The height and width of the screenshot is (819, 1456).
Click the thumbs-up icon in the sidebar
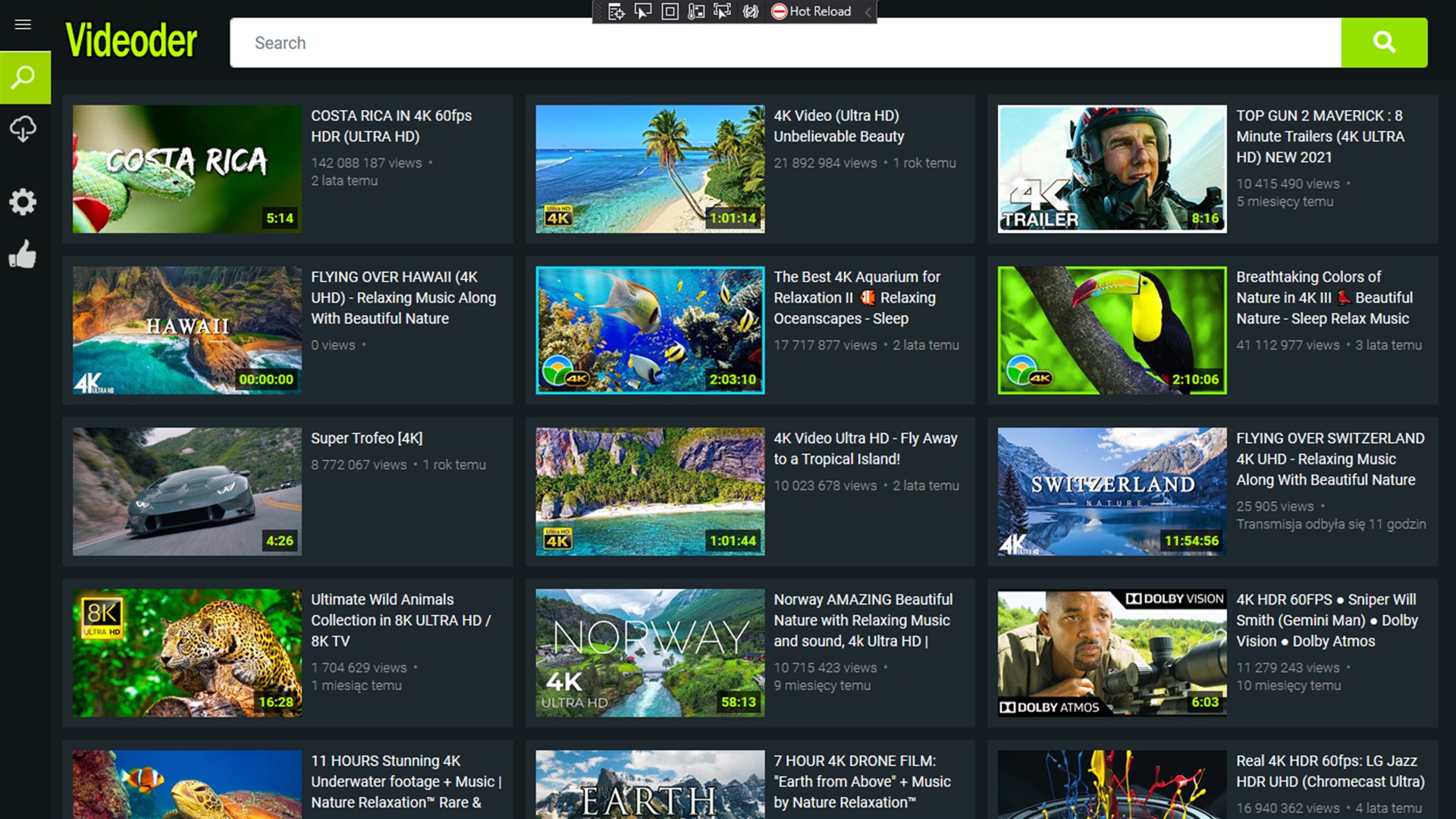[x=23, y=255]
